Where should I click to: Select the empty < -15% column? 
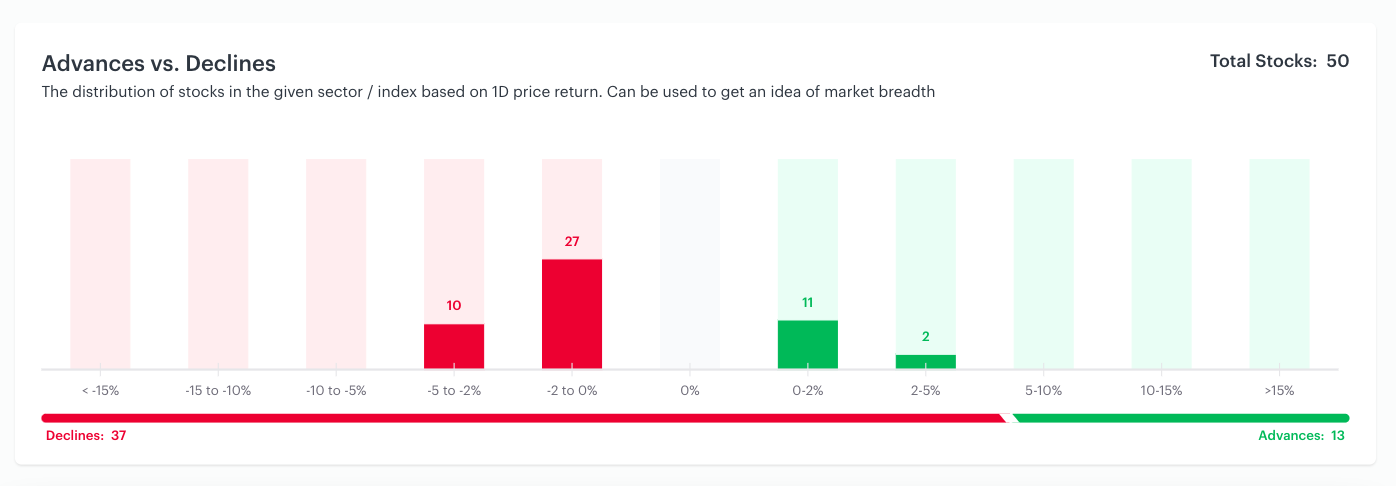[100, 264]
